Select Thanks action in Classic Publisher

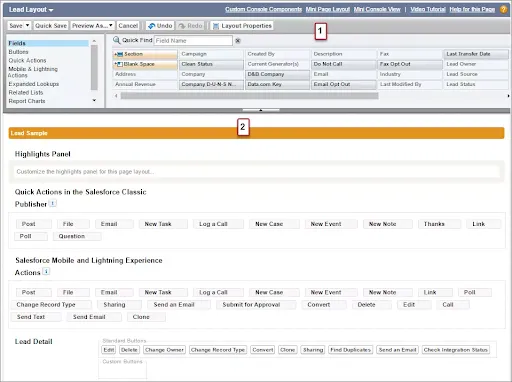click(440, 224)
